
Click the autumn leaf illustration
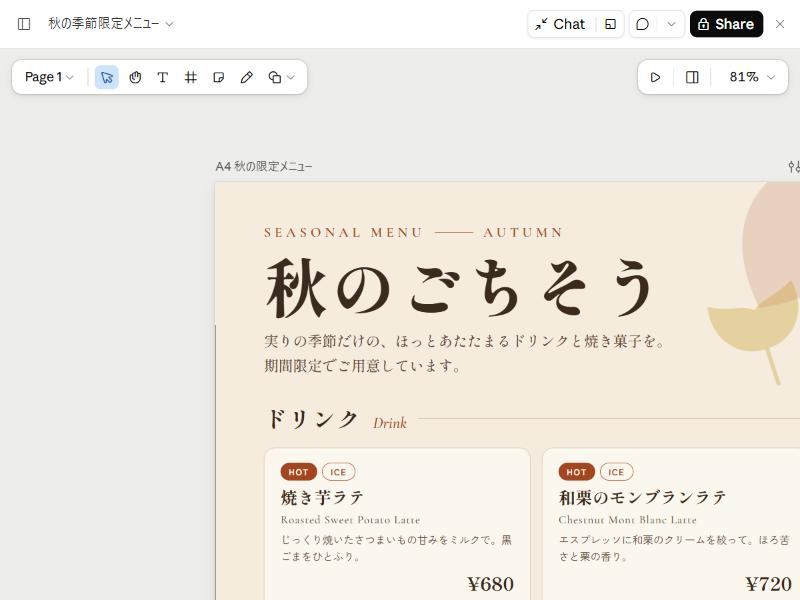coord(757,306)
